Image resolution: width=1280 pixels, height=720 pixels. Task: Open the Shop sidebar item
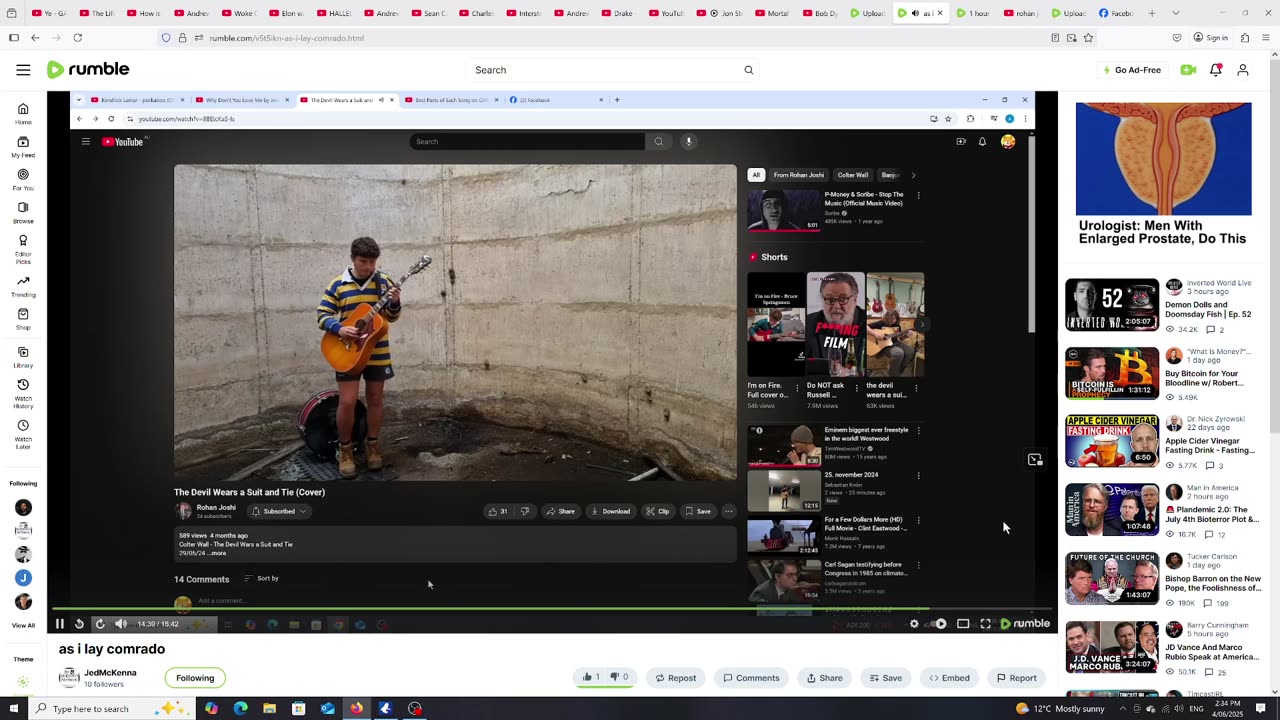(x=23, y=319)
